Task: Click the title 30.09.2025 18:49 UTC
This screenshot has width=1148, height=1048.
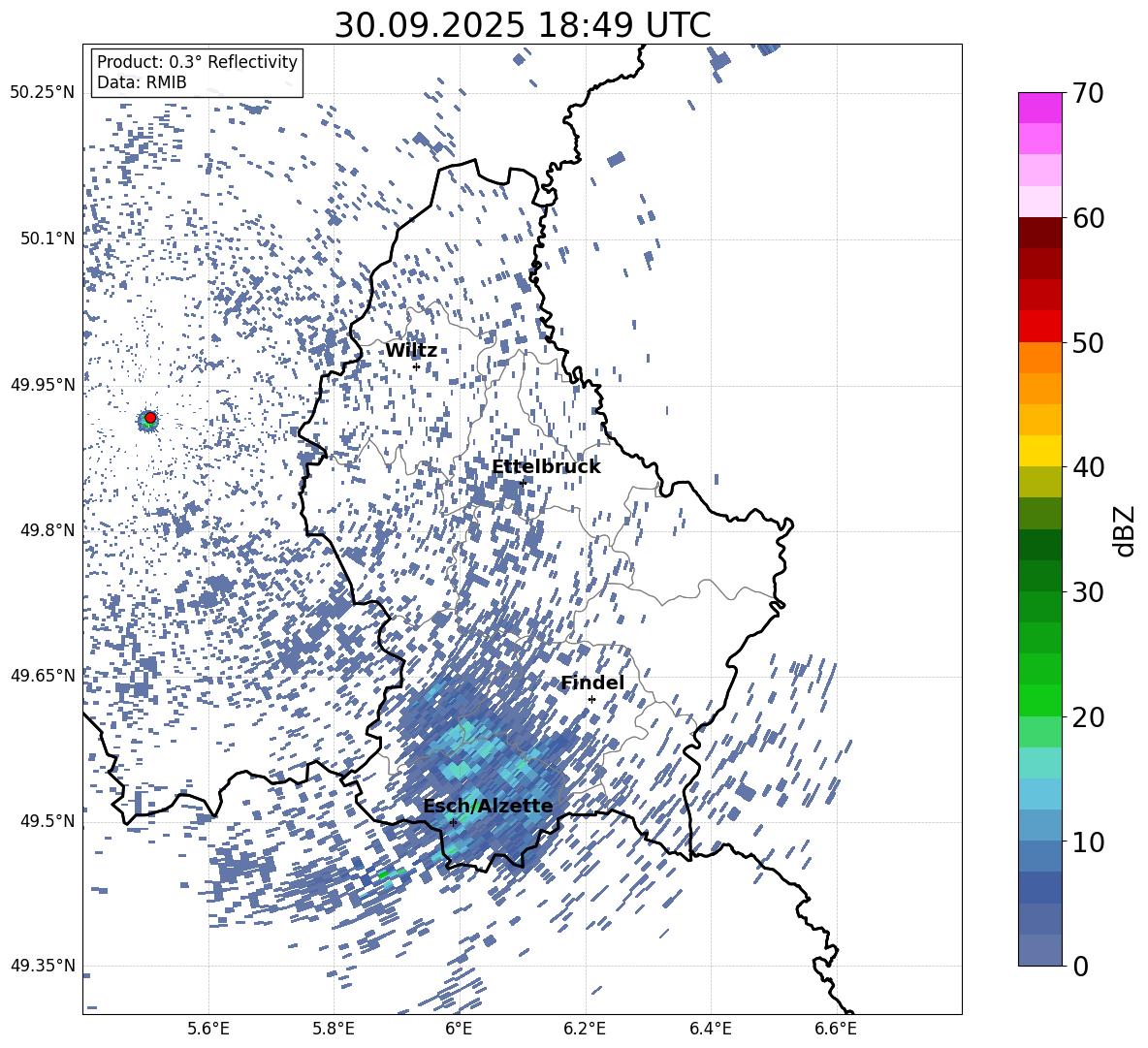Action: click(523, 25)
